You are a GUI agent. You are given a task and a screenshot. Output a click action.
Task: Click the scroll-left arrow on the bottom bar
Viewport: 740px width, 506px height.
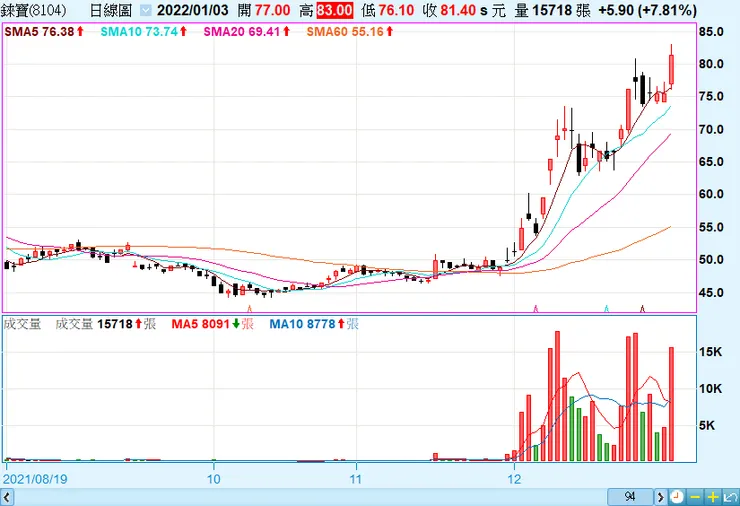coord(7,497)
